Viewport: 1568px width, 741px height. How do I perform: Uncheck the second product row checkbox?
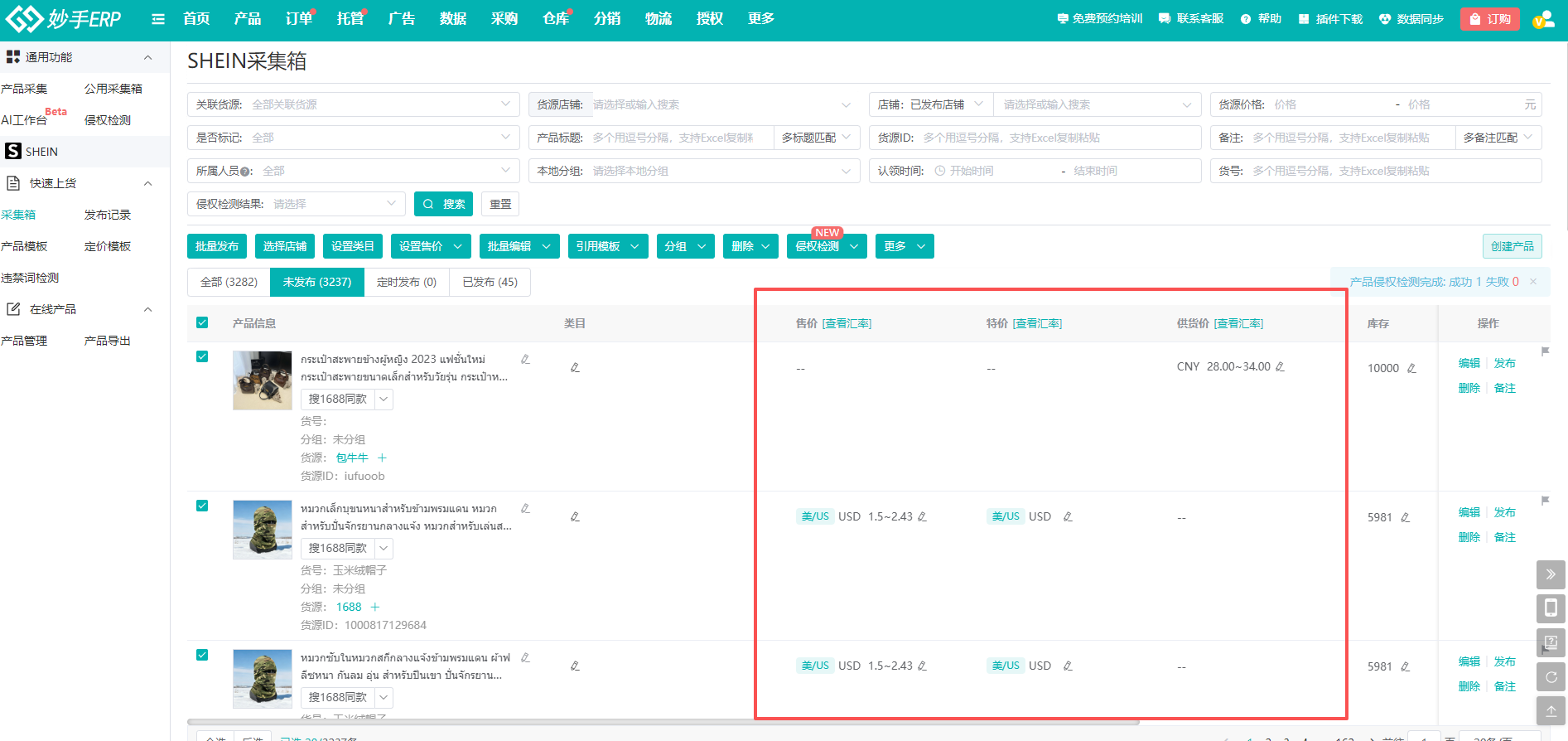coord(202,506)
